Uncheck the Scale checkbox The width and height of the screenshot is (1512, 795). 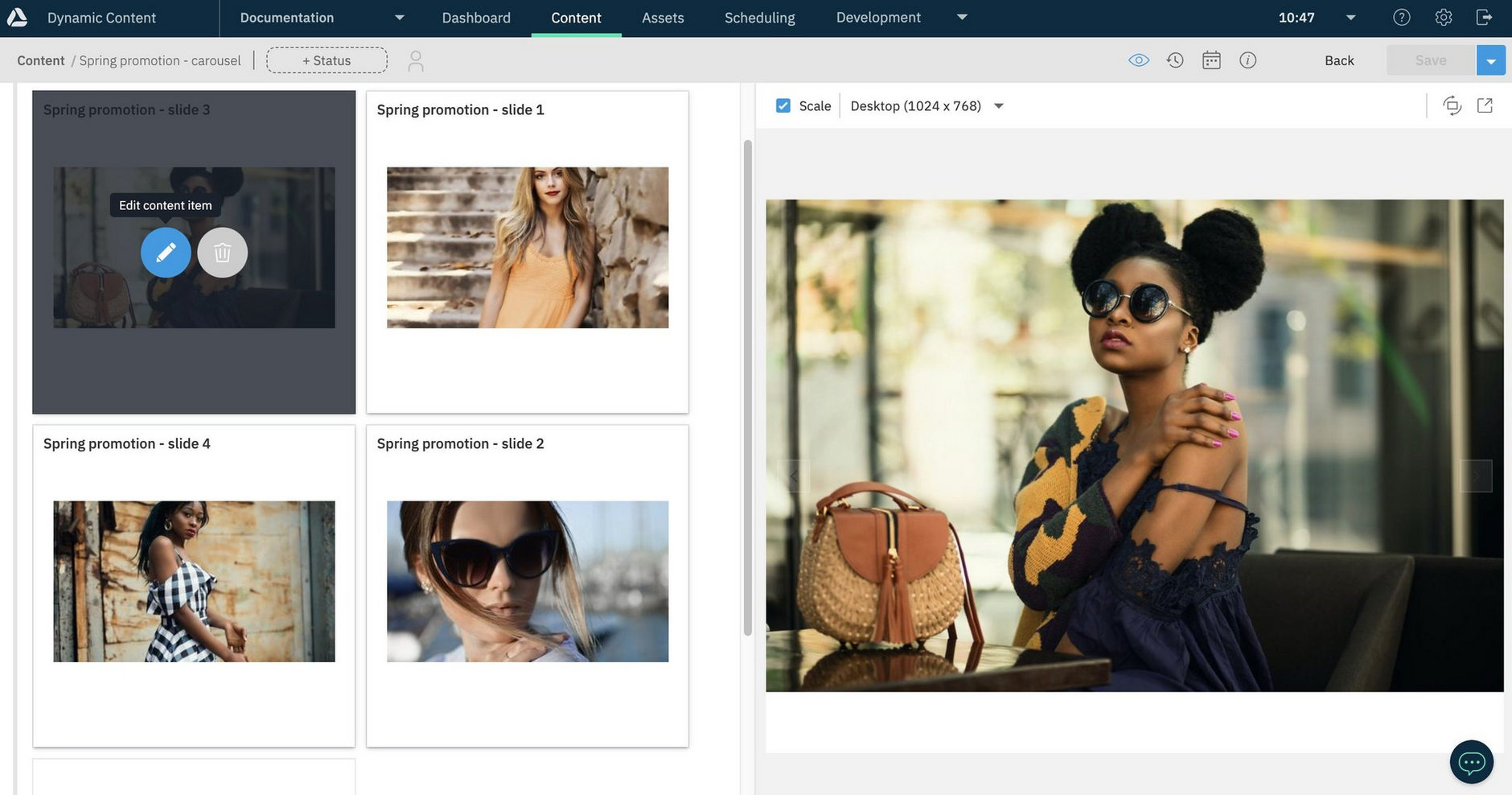click(x=783, y=105)
